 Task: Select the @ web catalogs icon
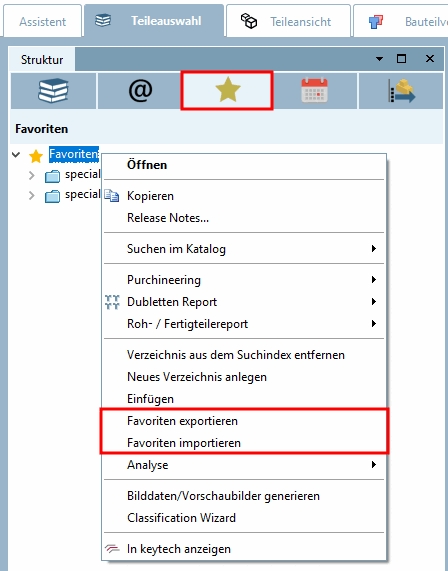pos(140,91)
